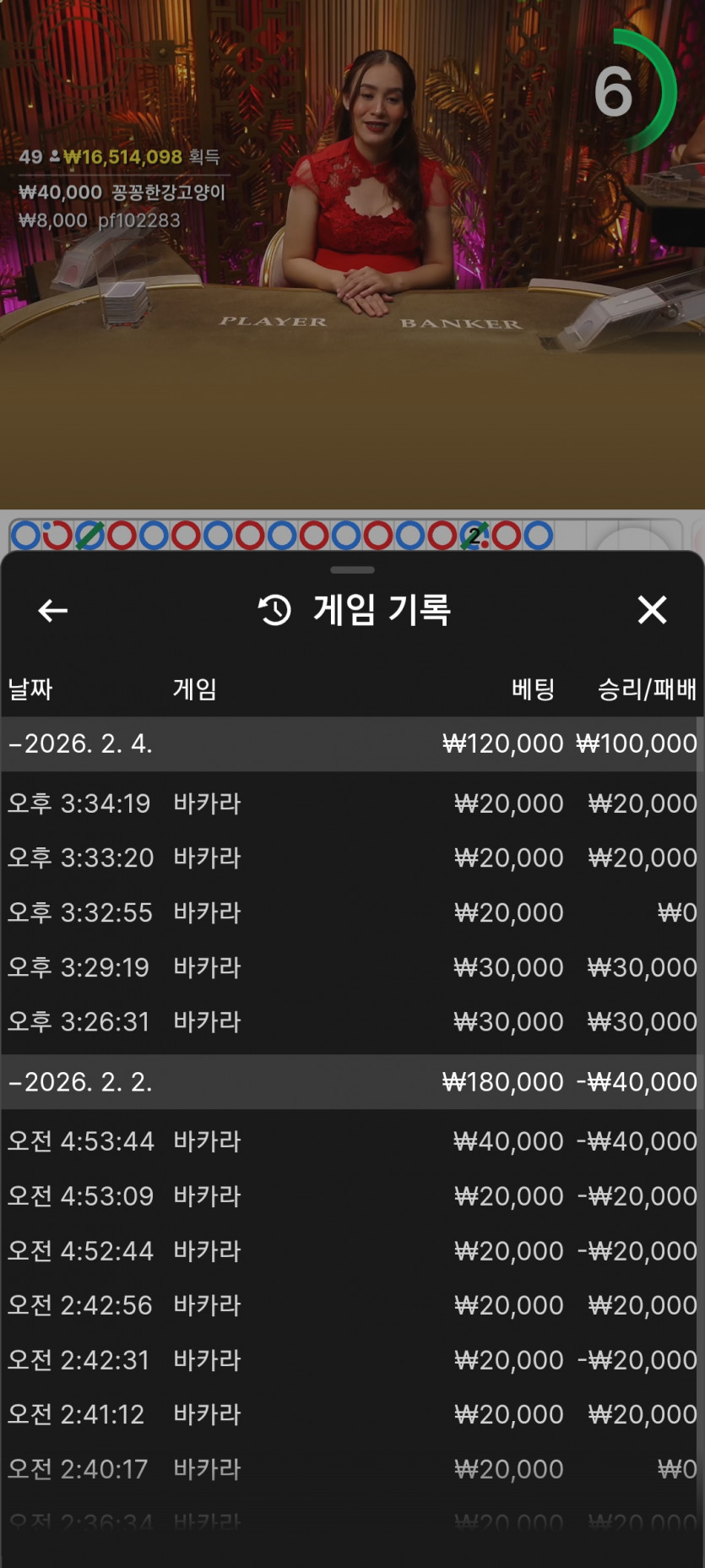Tap the green-slashed tie marker in bead road
705x1568 pixels.
pyautogui.click(x=89, y=535)
